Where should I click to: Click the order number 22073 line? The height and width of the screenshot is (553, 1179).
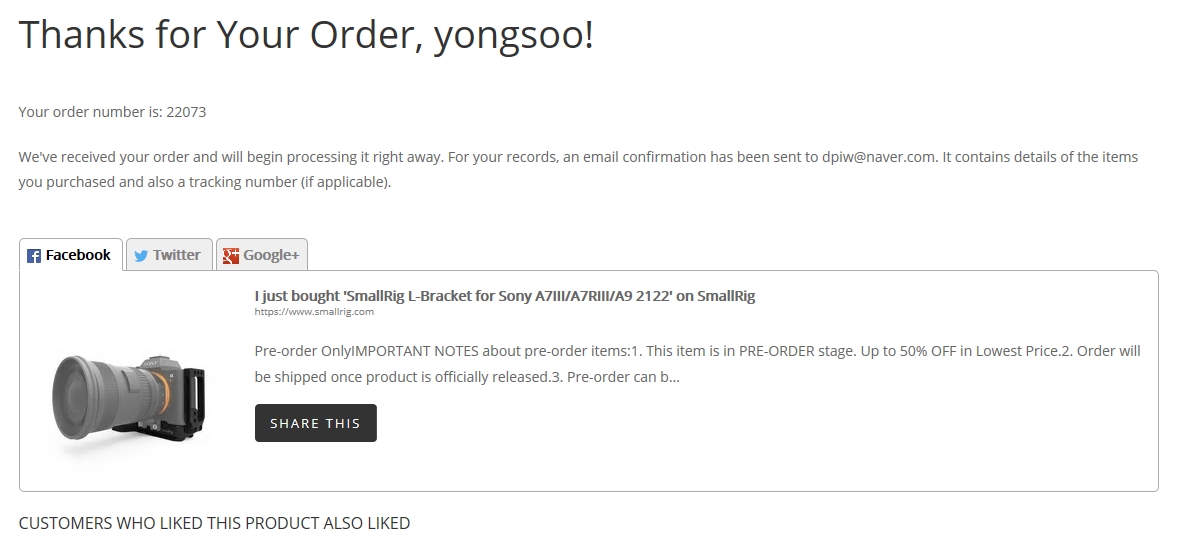pyautogui.click(x=112, y=112)
